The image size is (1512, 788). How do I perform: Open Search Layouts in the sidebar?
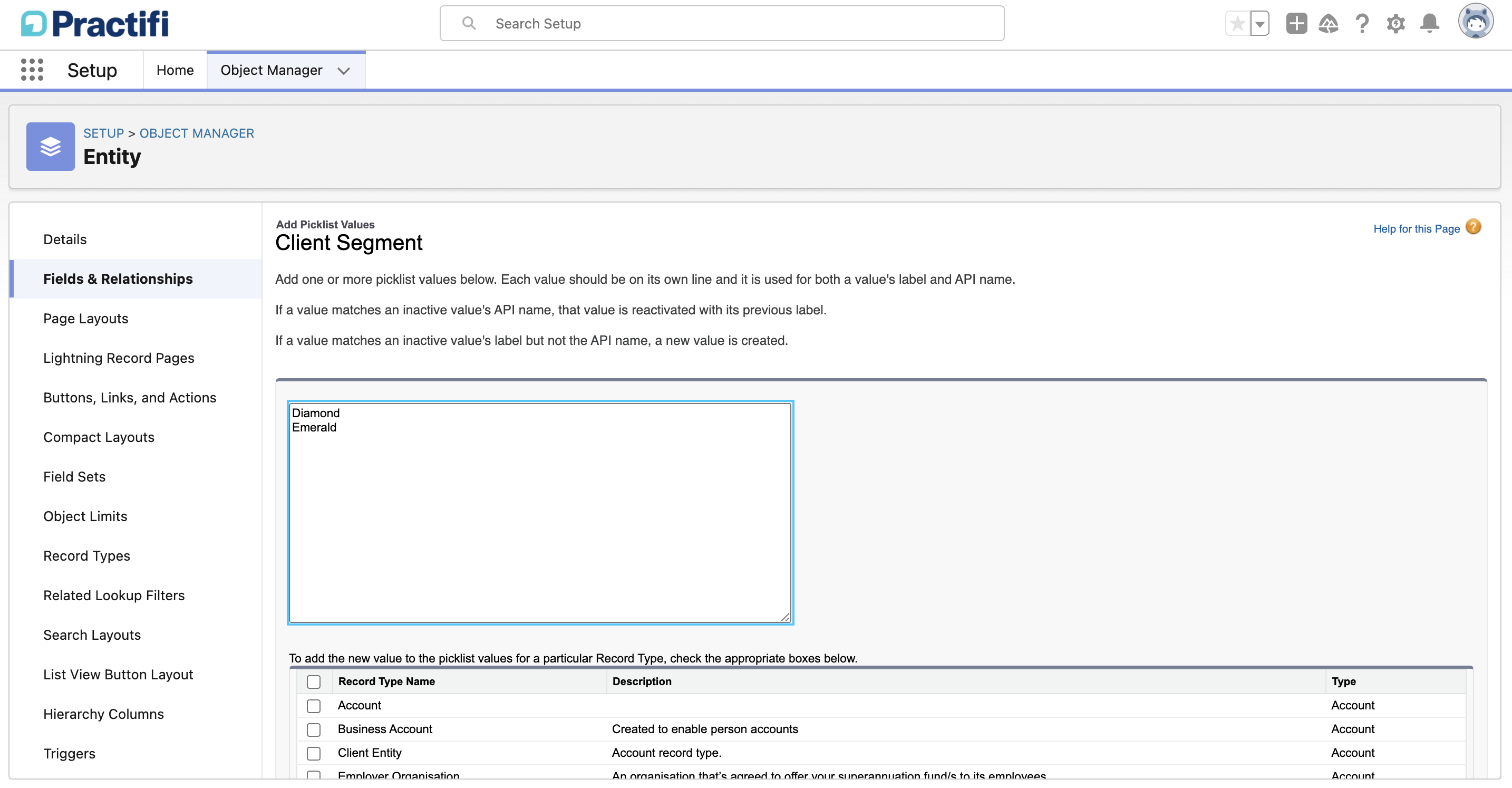pyautogui.click(x=92, y=635)
